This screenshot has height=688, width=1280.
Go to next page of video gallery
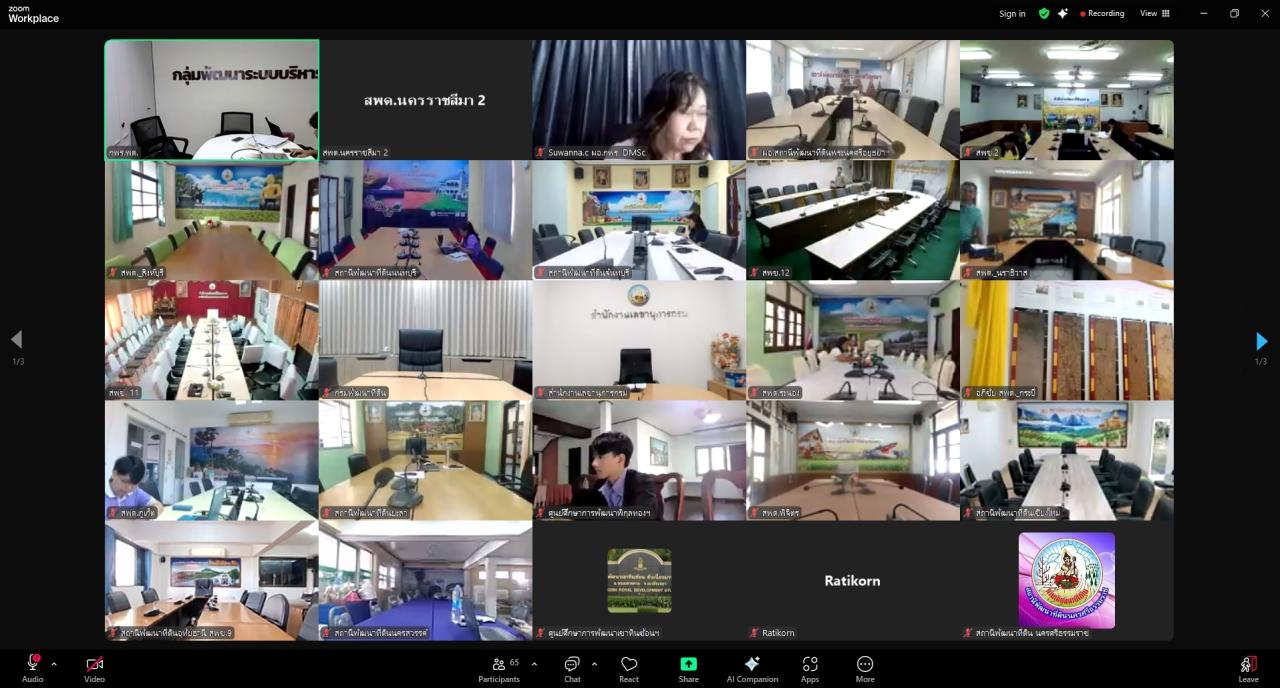[x=1261, y=341]
